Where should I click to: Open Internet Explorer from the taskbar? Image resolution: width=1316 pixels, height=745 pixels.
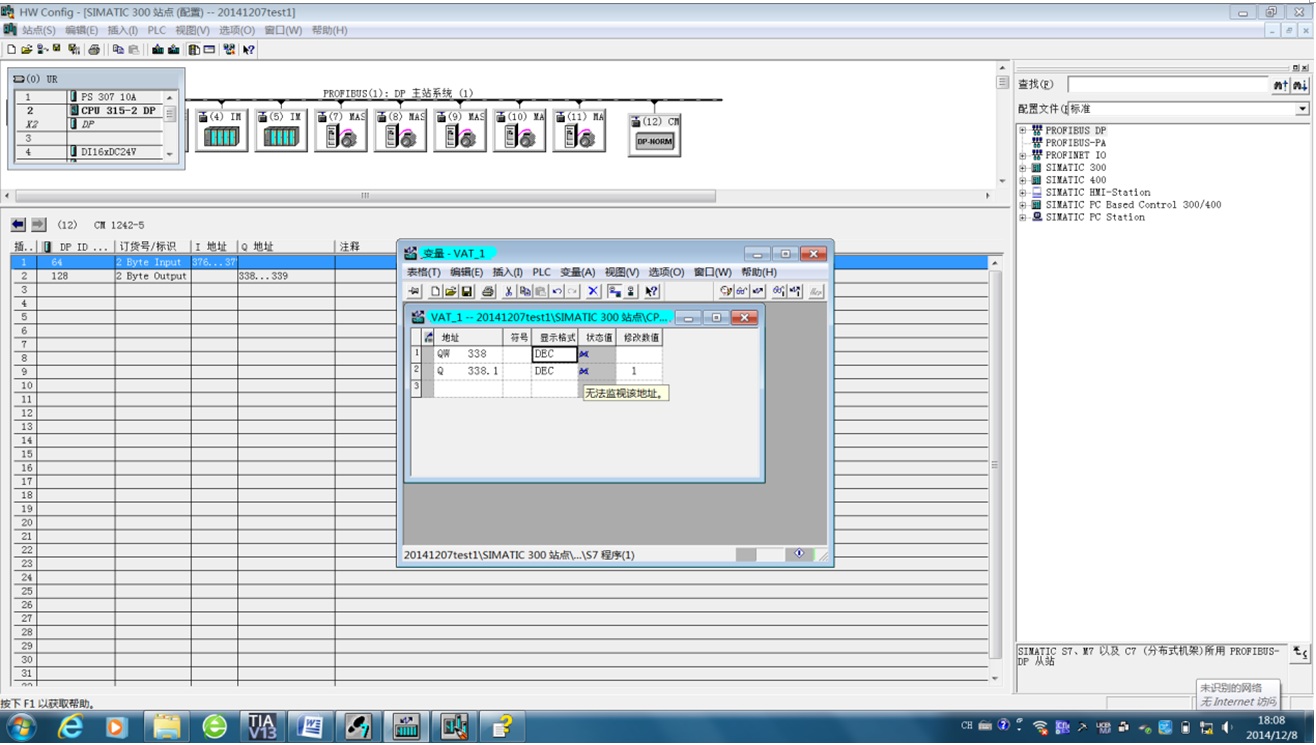point(70,727)
